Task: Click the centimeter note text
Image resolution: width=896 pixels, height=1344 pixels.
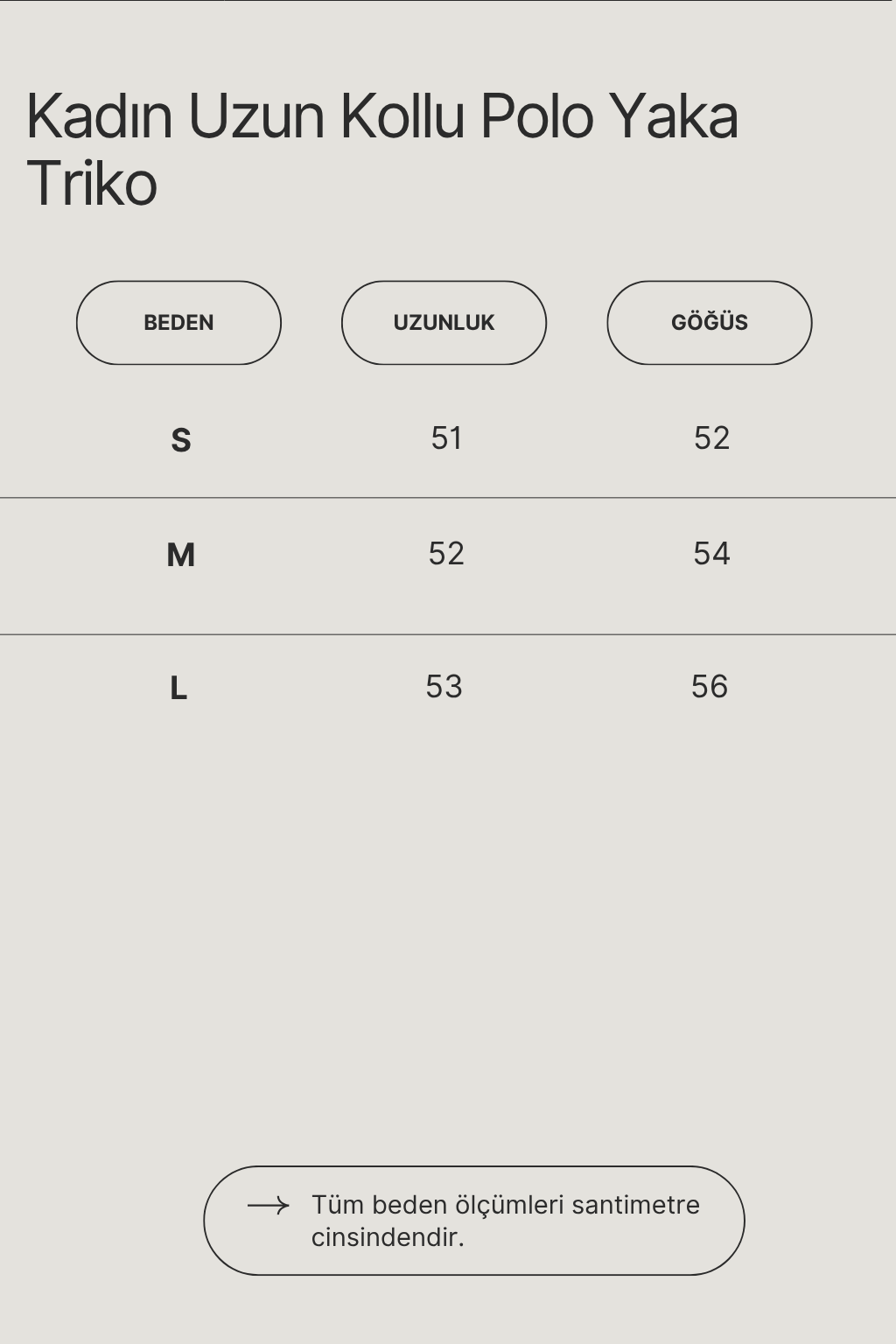Action: tap(506, 1221)
